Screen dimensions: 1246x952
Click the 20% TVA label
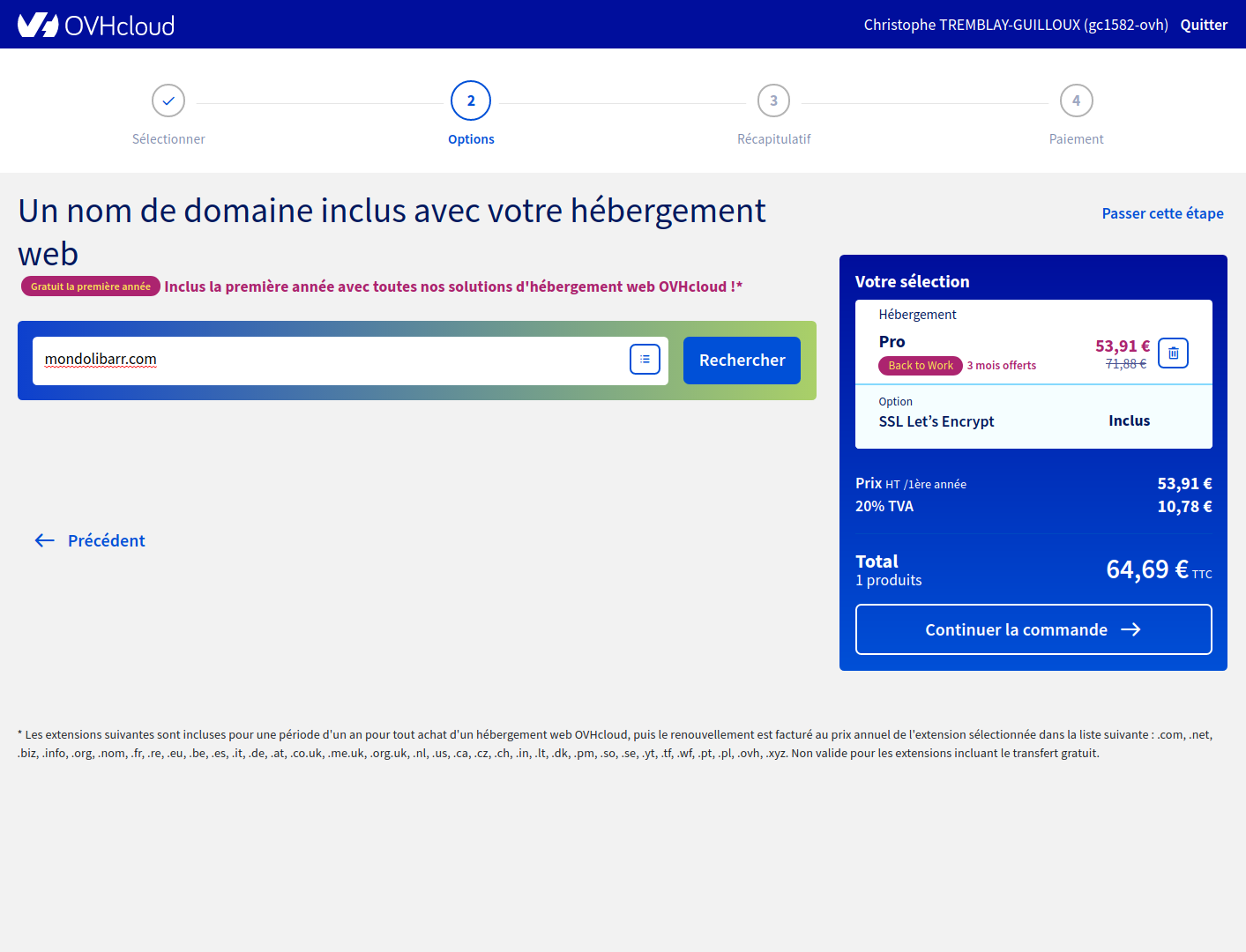pyautogui.click(x=884, y=506)
